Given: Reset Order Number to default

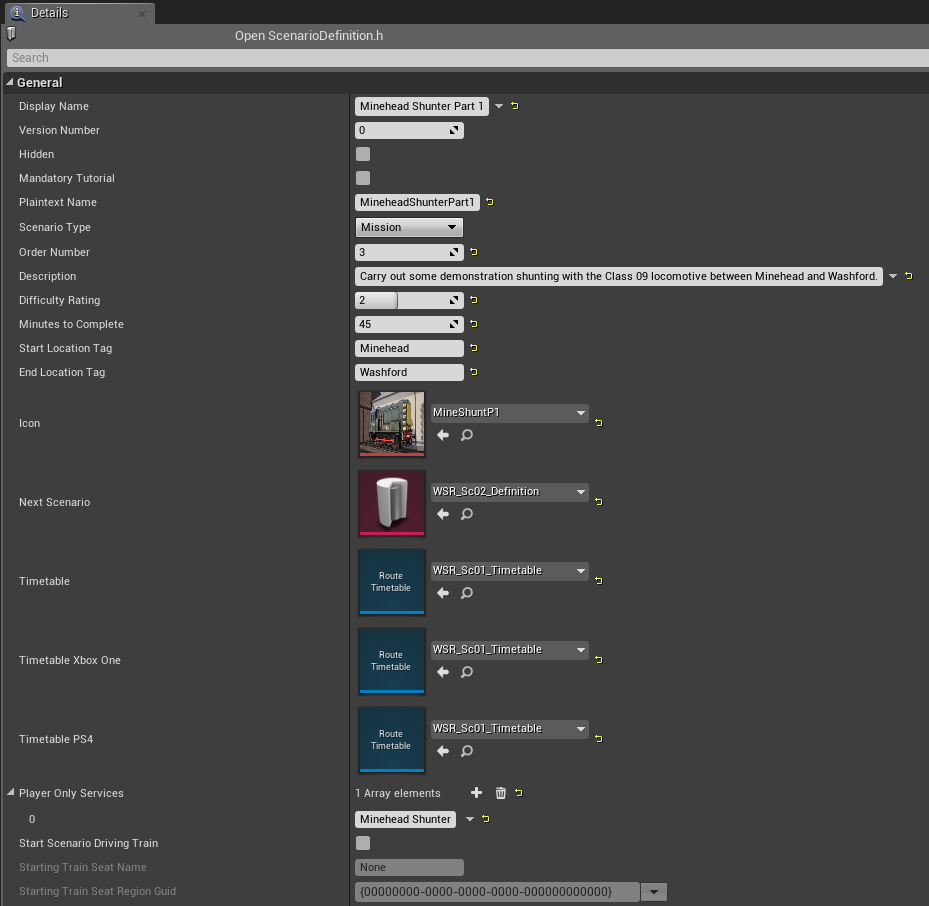Looking at the screenshot, I should tap(474, 252).
